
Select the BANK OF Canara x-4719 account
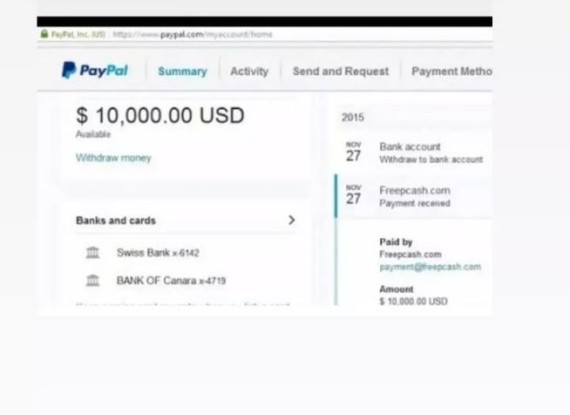pos(171,281)
